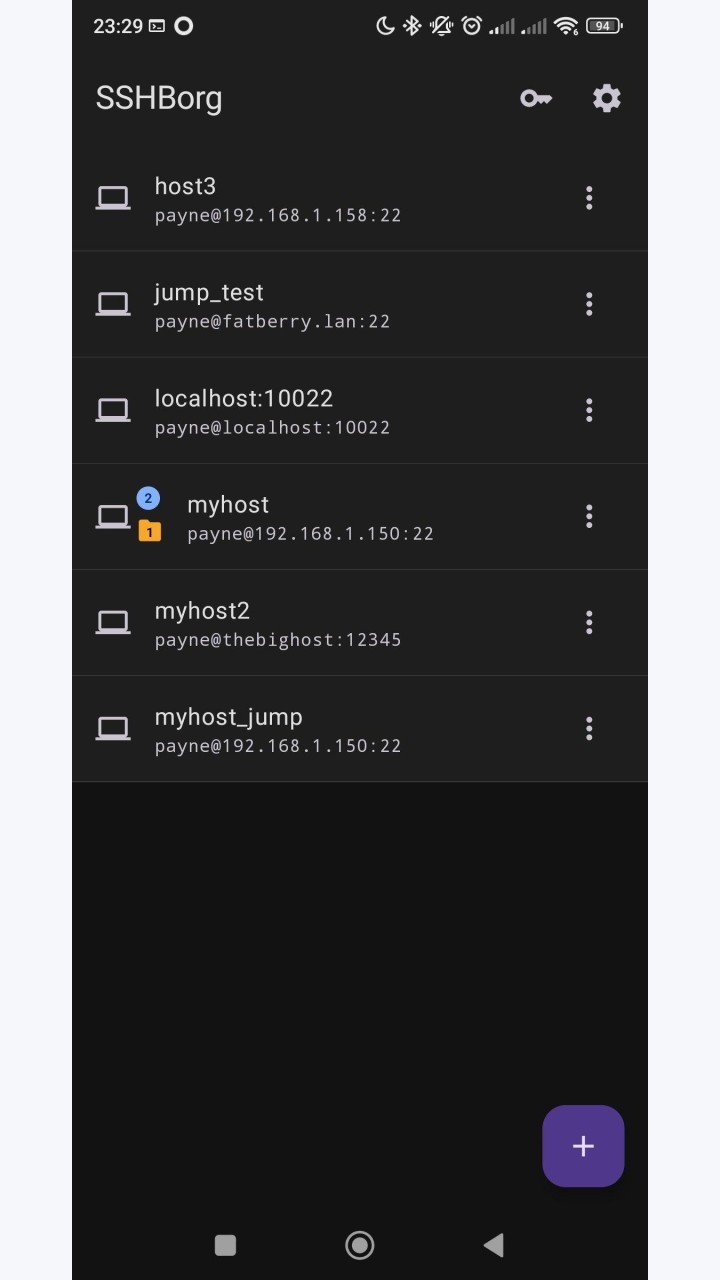Click the laptop icon for jump_test
Screen dimensions: 720x1280
click(x=113, y=304)
